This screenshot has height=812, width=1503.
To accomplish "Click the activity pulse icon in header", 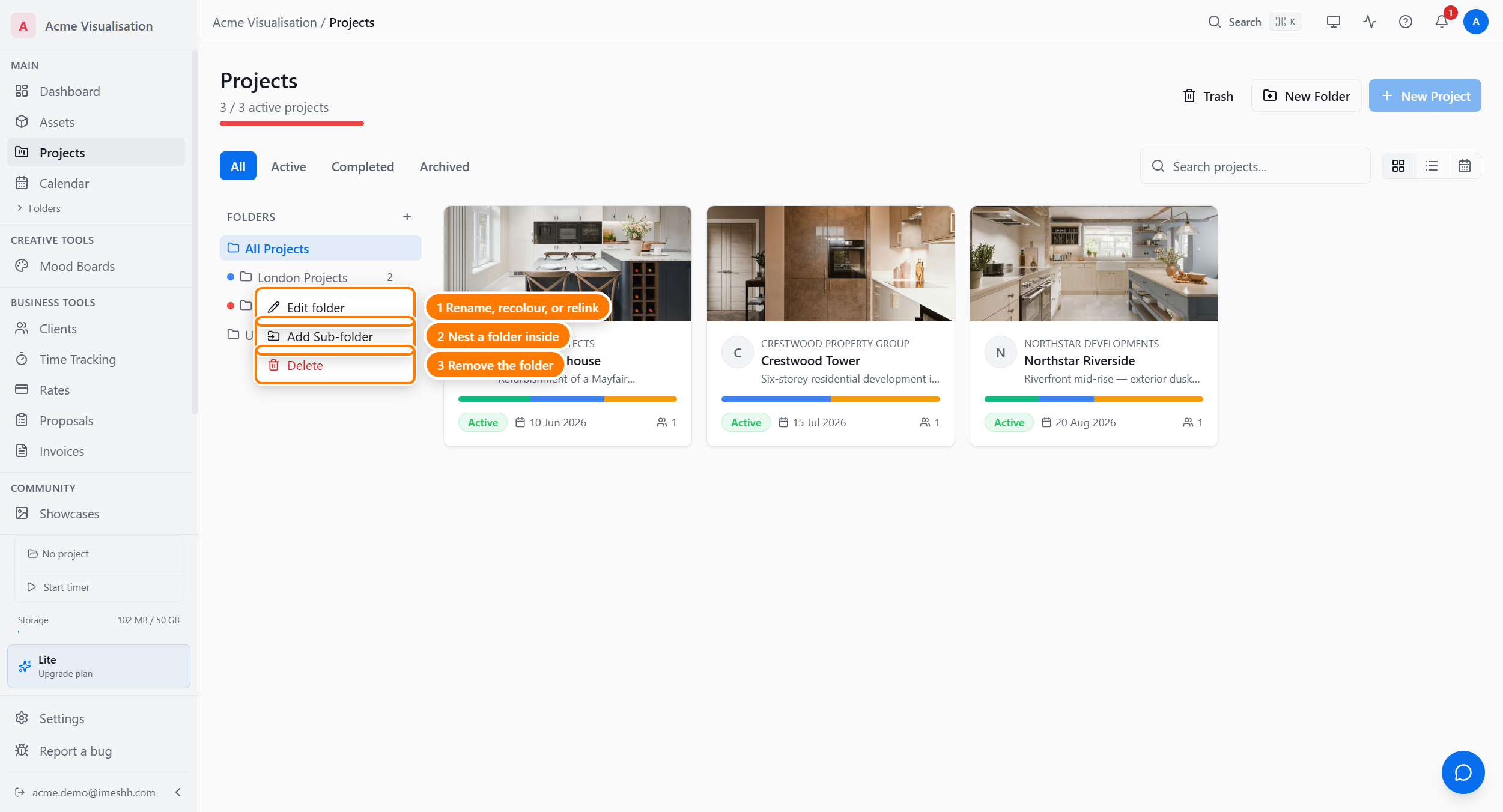I will click(1369, 22).
